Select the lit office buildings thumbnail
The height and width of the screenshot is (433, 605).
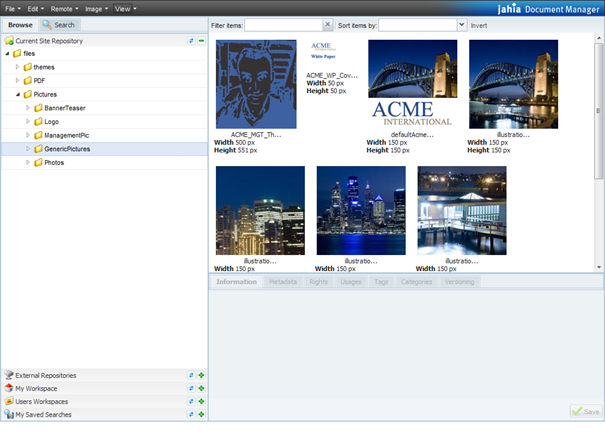tap(260, 211)
